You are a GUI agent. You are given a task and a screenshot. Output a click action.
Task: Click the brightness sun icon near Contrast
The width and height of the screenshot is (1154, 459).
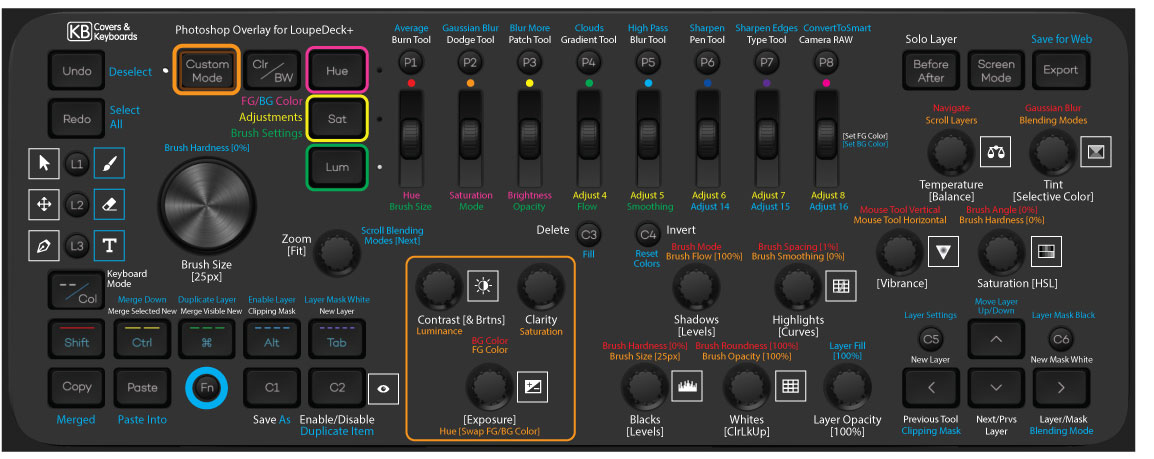483,286
